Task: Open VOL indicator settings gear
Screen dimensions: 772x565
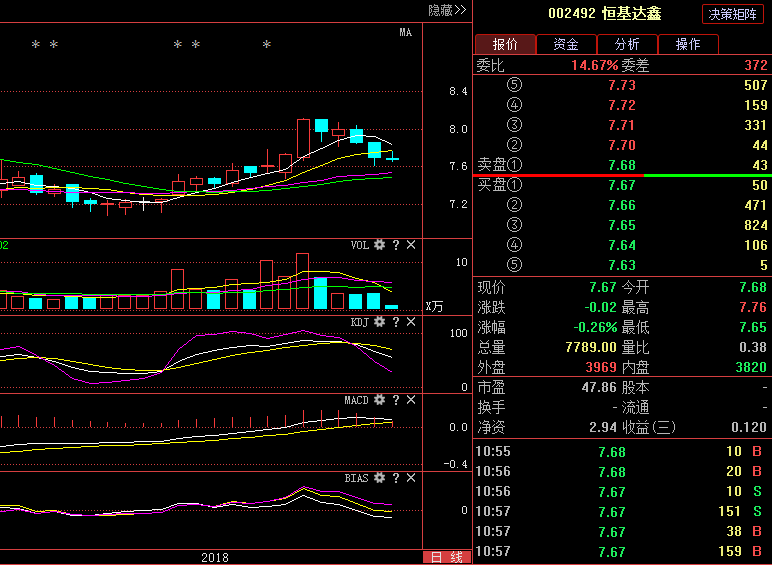Action: [x=380, y=245]
